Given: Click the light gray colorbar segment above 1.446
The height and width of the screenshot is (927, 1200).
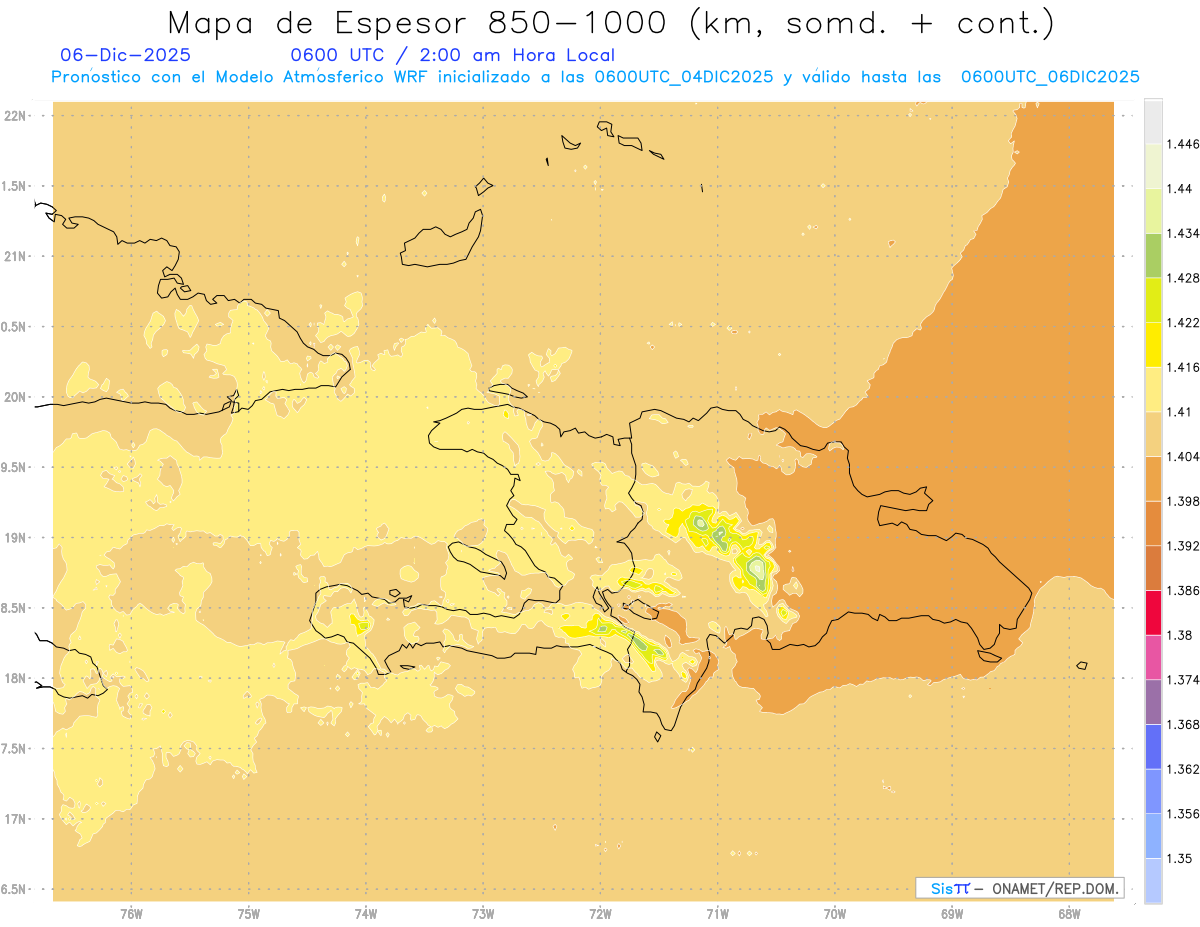Looking at the screenshot, I should (x=1153, y=121).
